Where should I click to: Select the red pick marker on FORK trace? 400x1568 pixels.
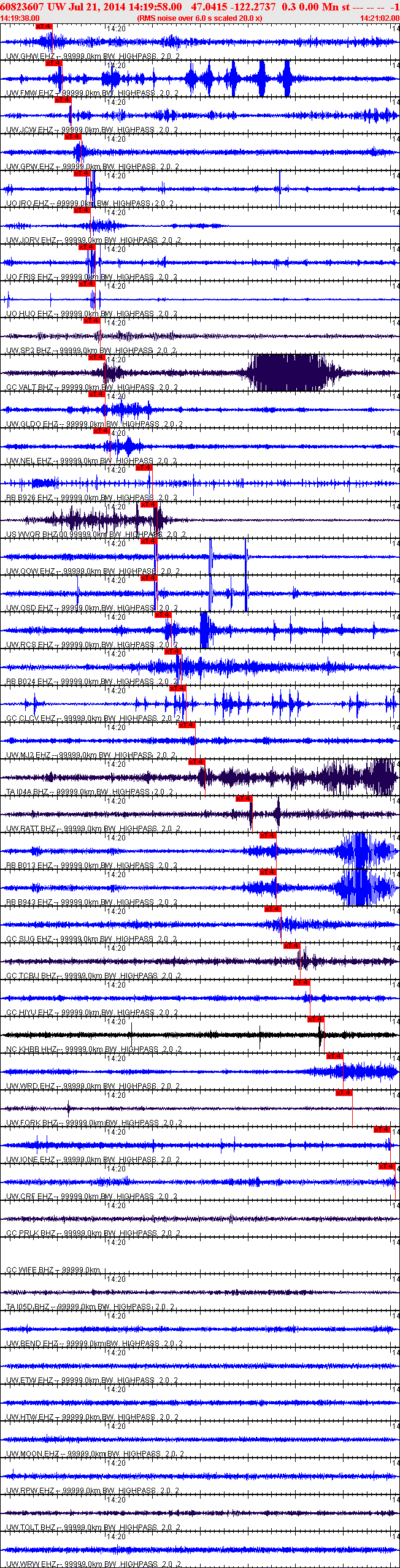click(344, 1093)
